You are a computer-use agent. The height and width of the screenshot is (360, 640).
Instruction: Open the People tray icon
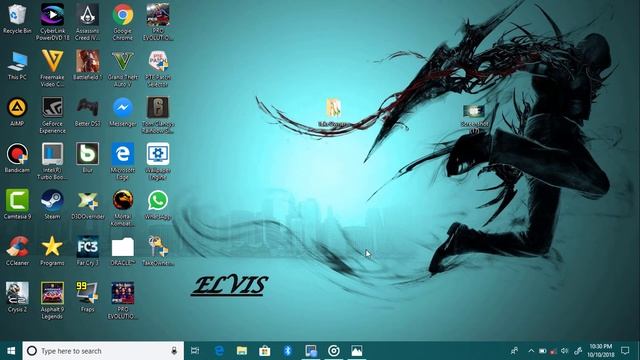(x=514, y=351)
